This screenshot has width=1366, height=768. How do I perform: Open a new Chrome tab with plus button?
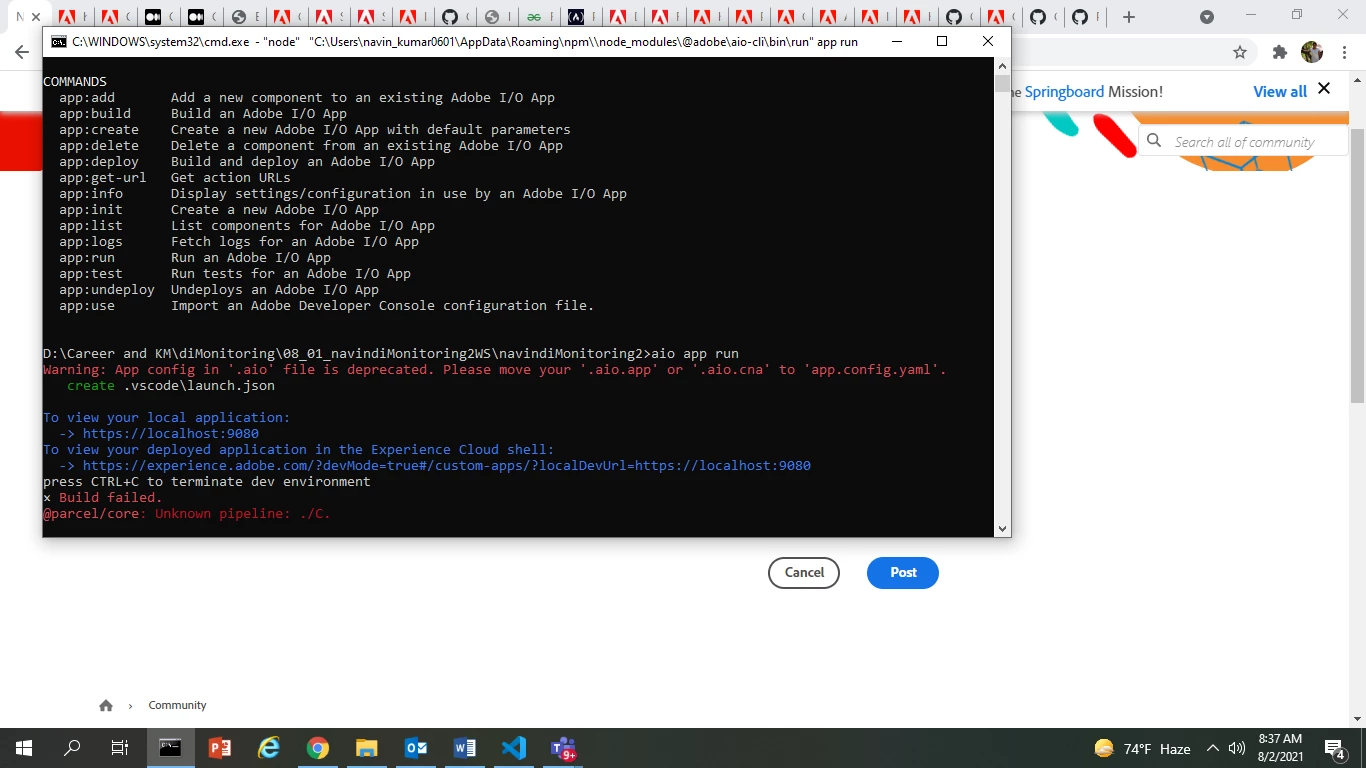pyautogui.click(x=1129, y=17)
